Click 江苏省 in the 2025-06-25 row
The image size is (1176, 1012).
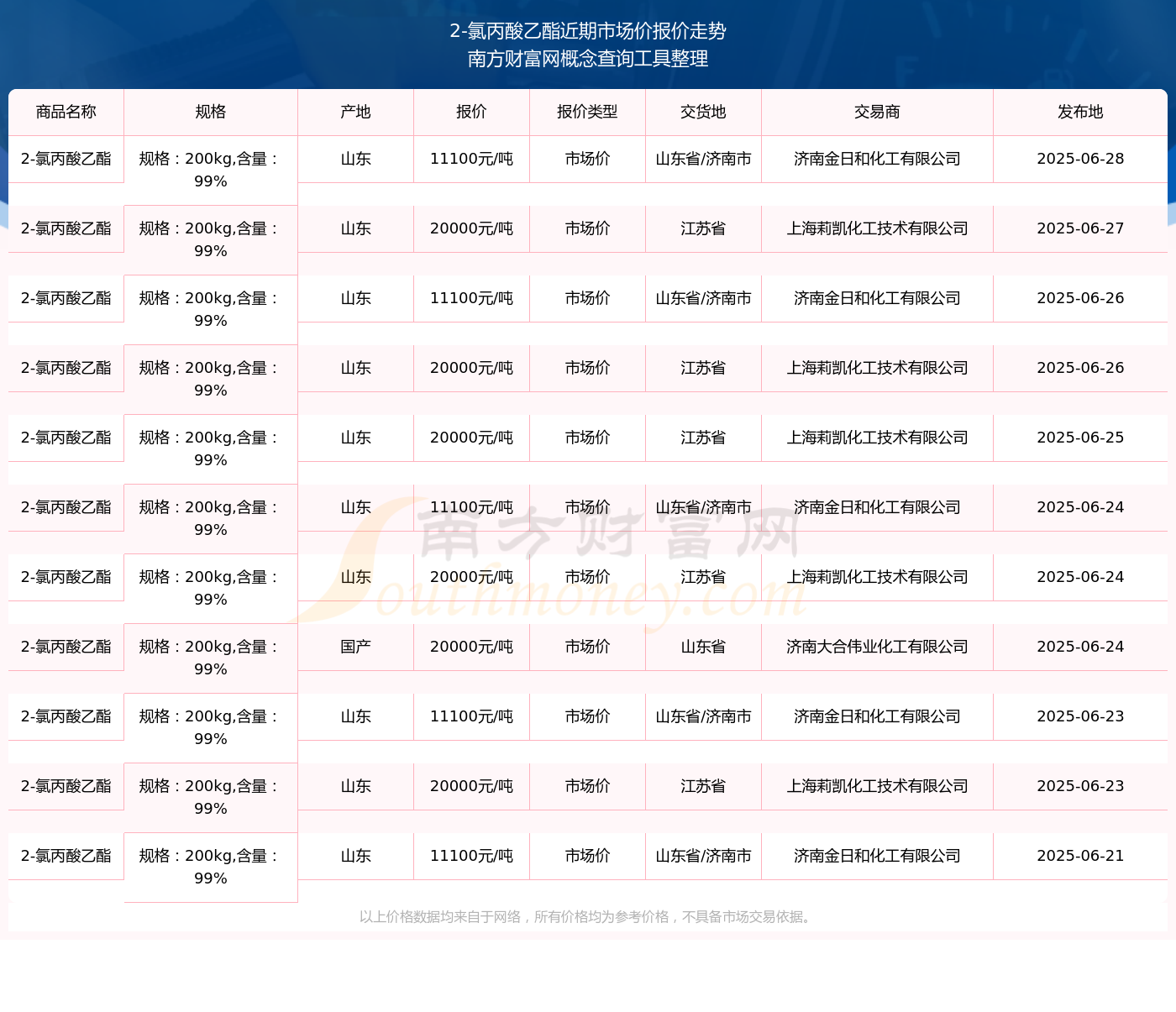click(704, 438)
